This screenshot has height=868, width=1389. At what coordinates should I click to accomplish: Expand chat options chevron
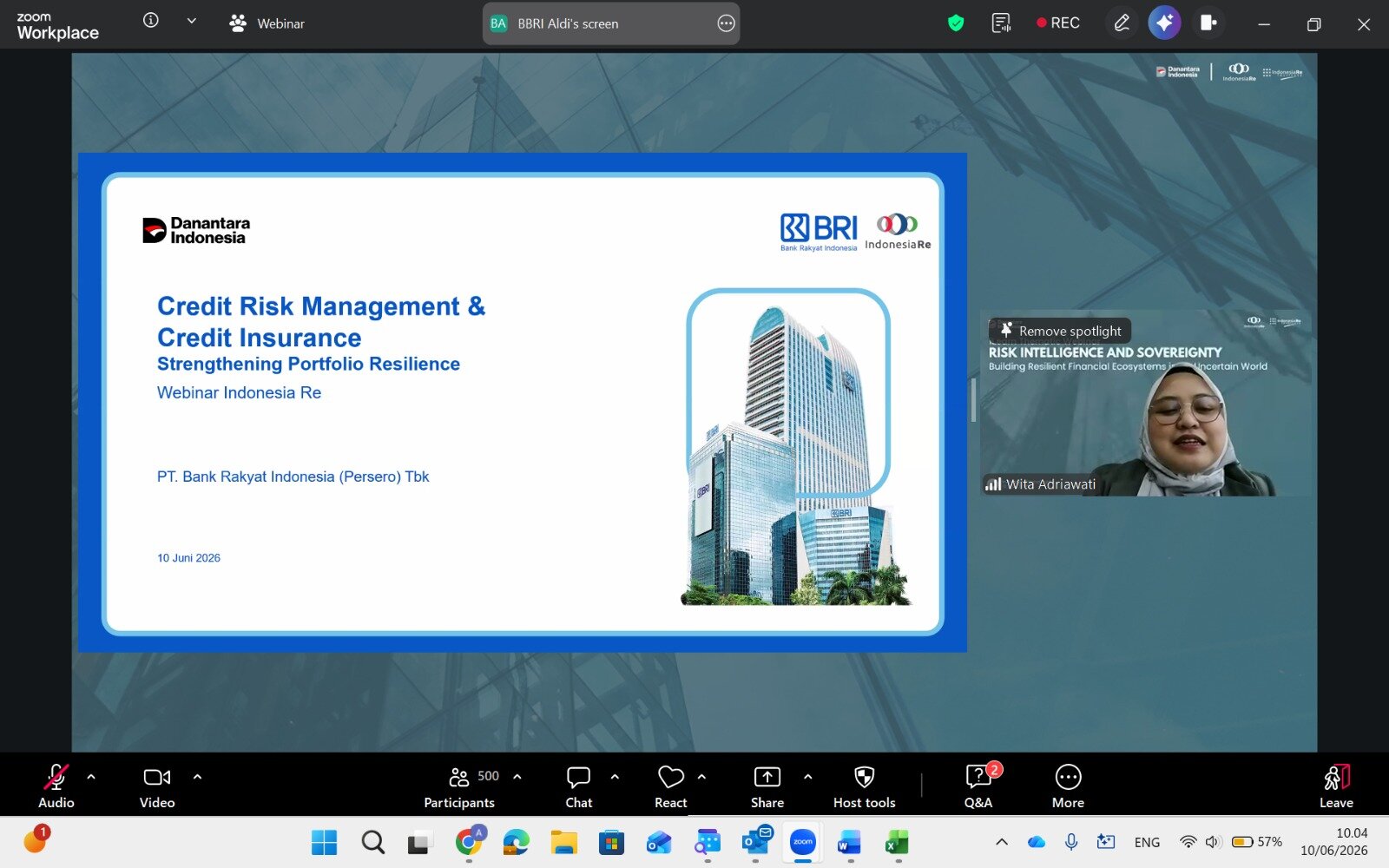pos(615,777)
